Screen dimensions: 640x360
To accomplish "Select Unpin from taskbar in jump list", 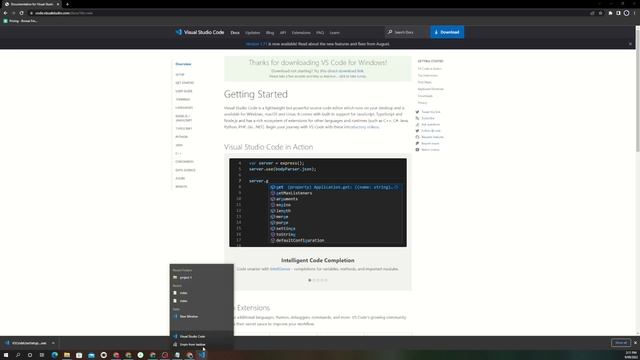I will (202, 344).
